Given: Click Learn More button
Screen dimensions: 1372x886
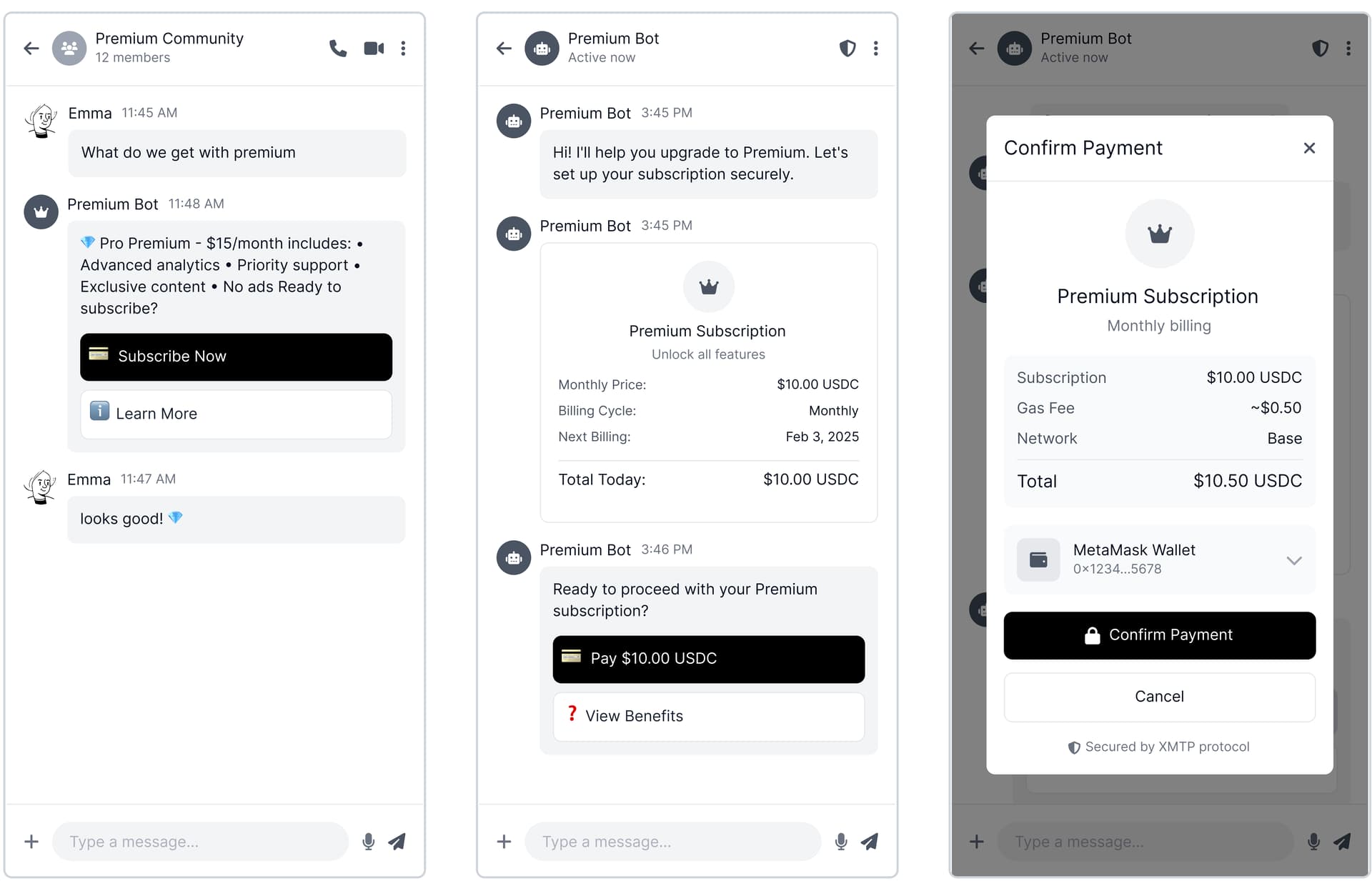Looking at the screenshot, I should click(x=237, y=414).
